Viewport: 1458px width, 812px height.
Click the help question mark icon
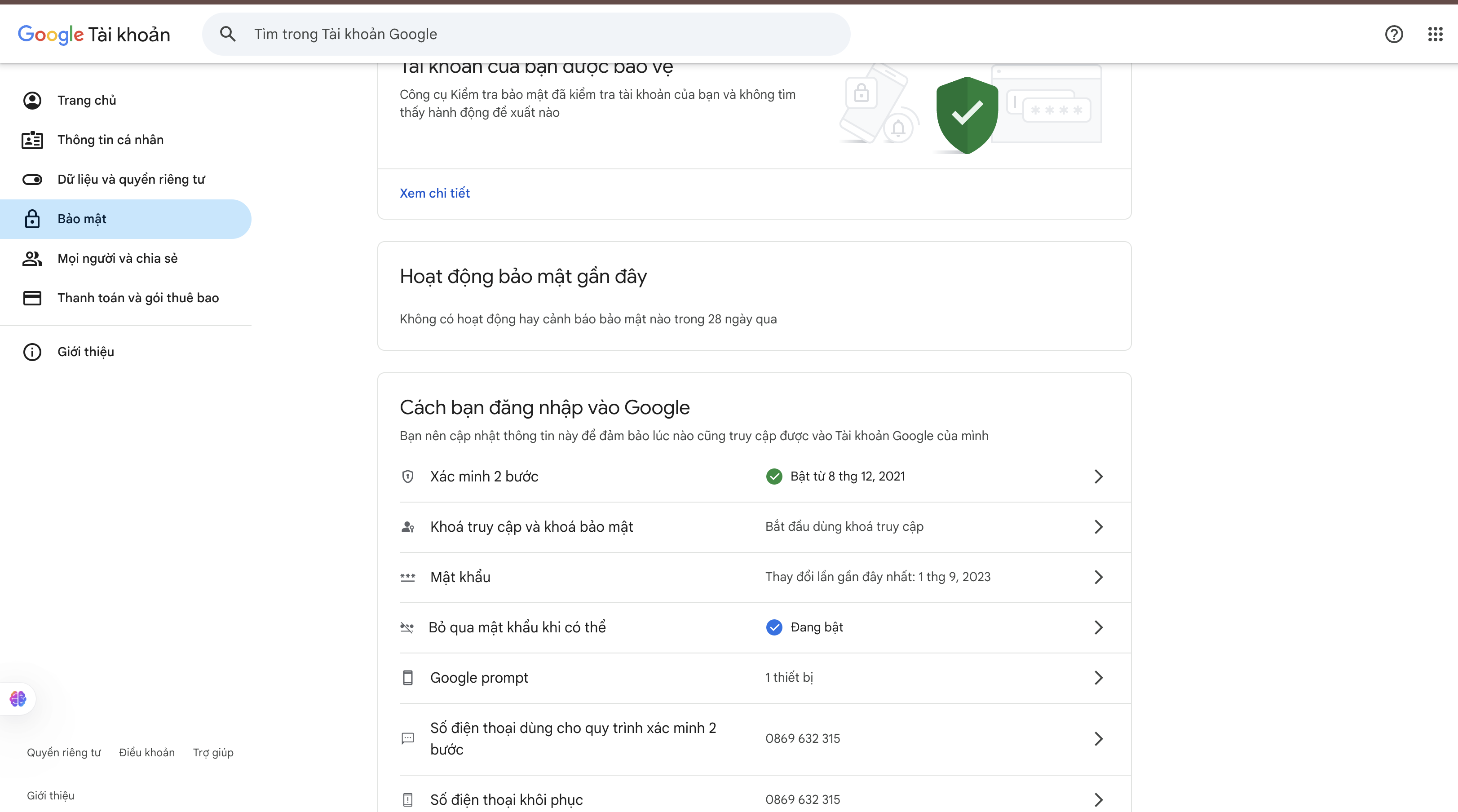tap(1393, 35)
